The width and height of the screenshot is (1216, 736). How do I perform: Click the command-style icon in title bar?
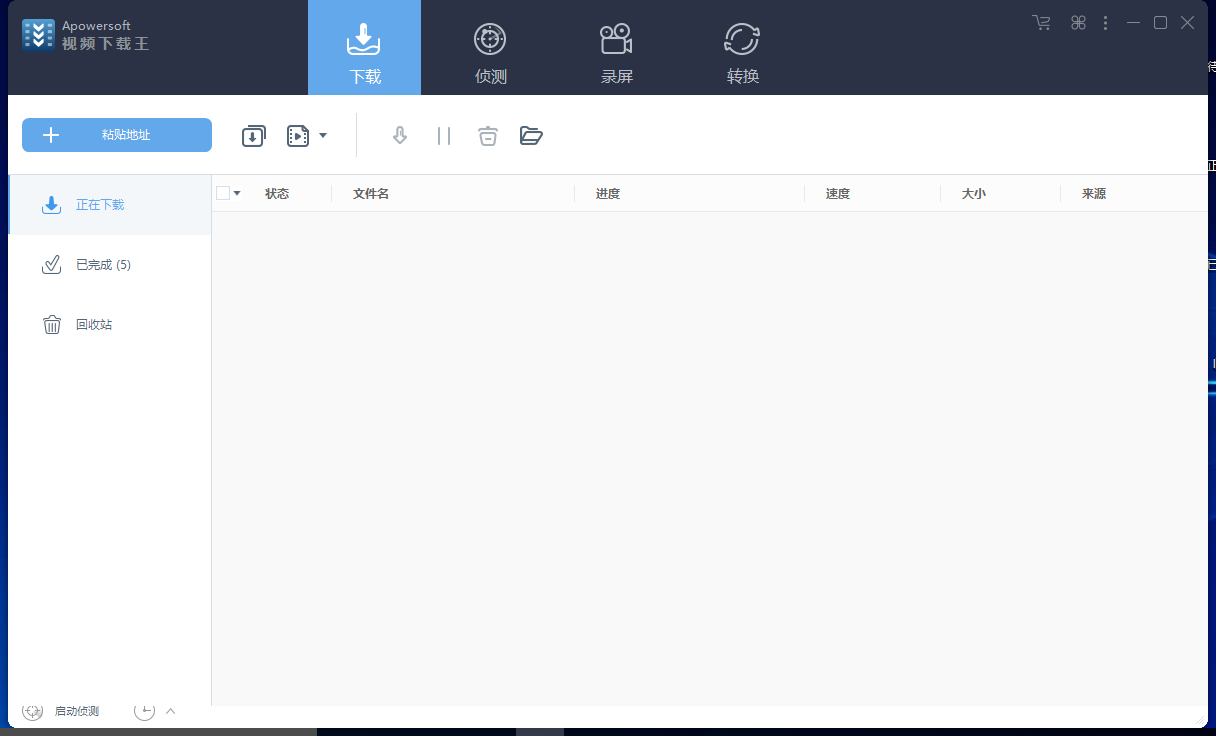pyautogui.click(x=1078, y=22)
